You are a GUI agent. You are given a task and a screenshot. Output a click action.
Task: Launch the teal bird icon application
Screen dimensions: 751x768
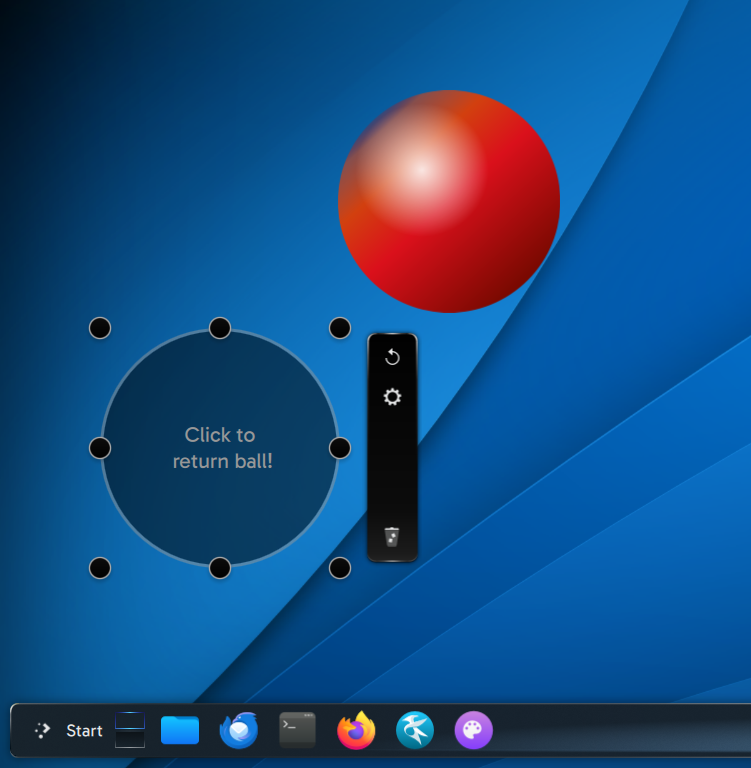415,731
